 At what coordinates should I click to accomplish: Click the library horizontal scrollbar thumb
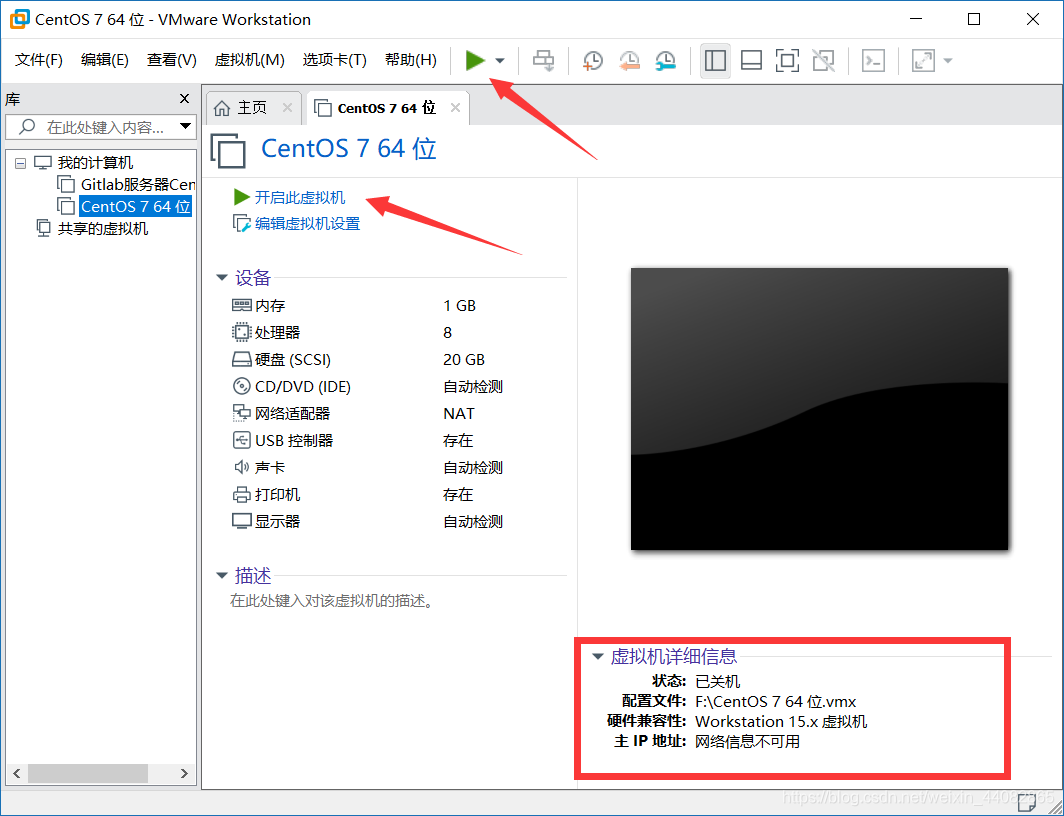(88, 773)
